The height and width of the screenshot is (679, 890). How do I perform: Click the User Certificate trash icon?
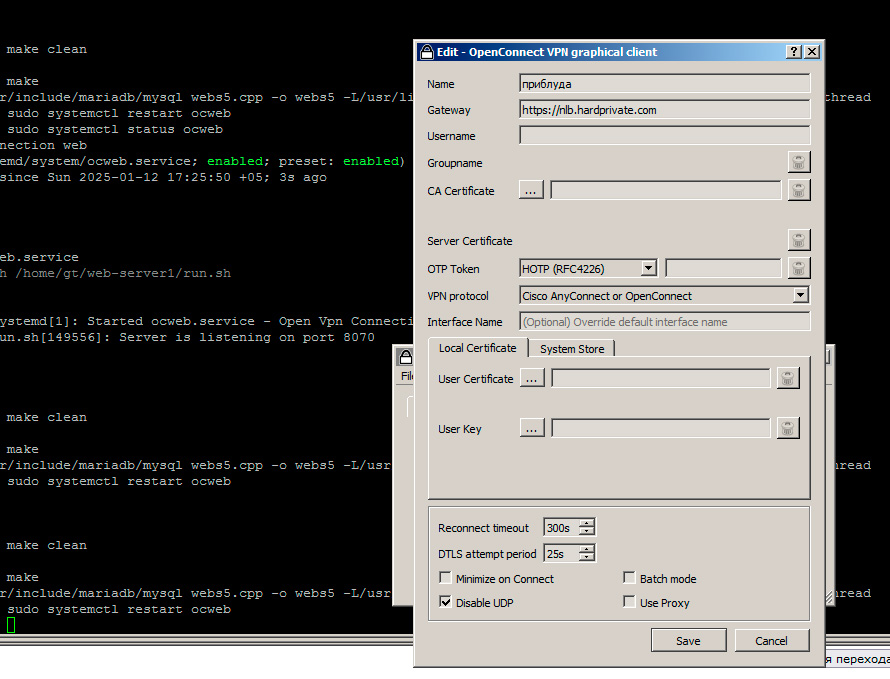(788, 378)
